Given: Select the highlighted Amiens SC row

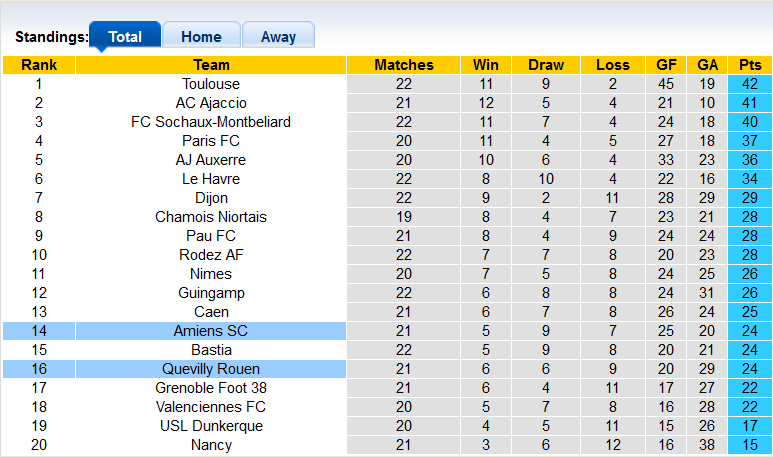Looking at the screenshot, I should pyautogui.click(x=211, y=331).
